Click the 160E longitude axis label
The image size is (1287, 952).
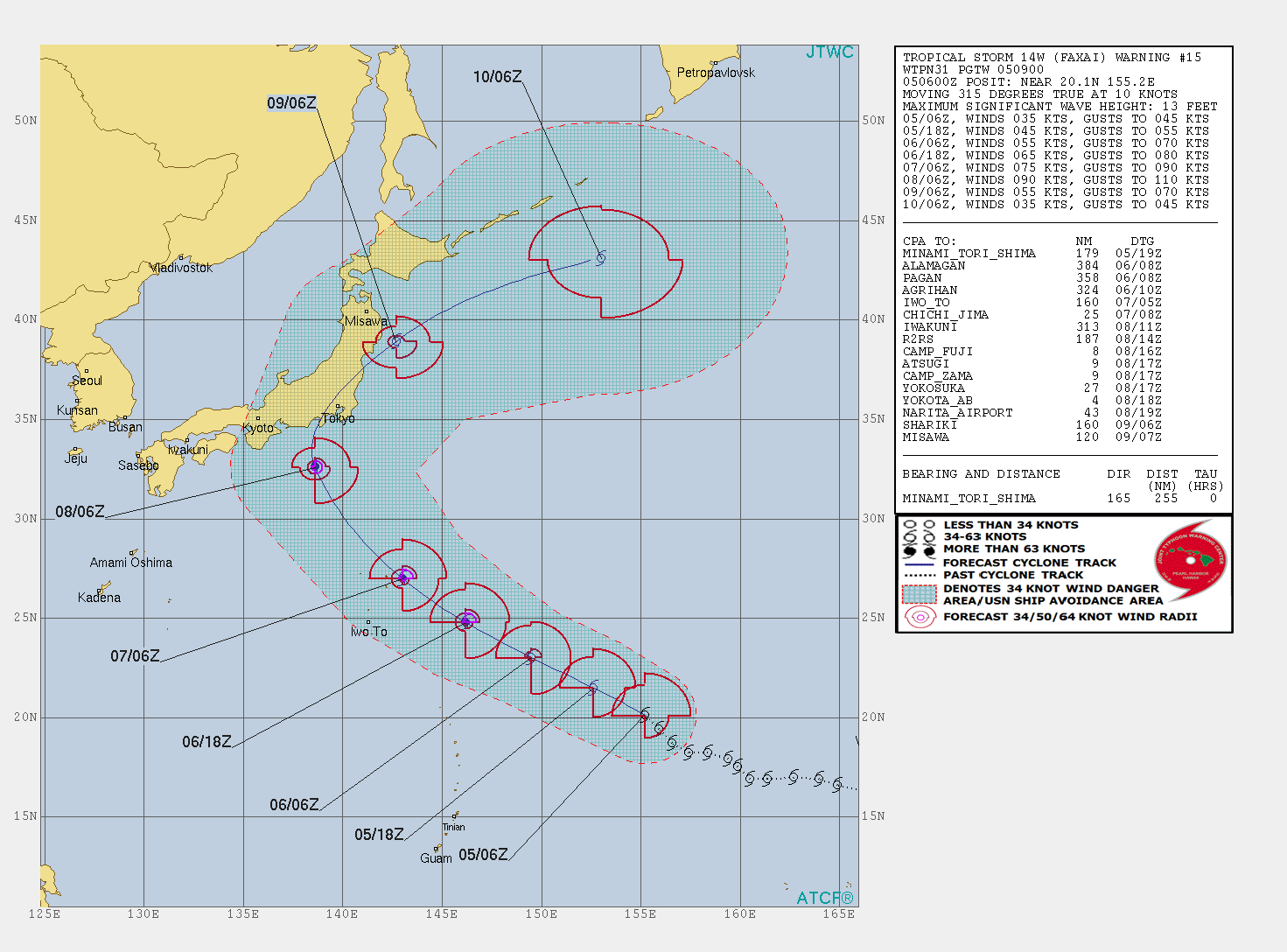click(x=739, y=914)
